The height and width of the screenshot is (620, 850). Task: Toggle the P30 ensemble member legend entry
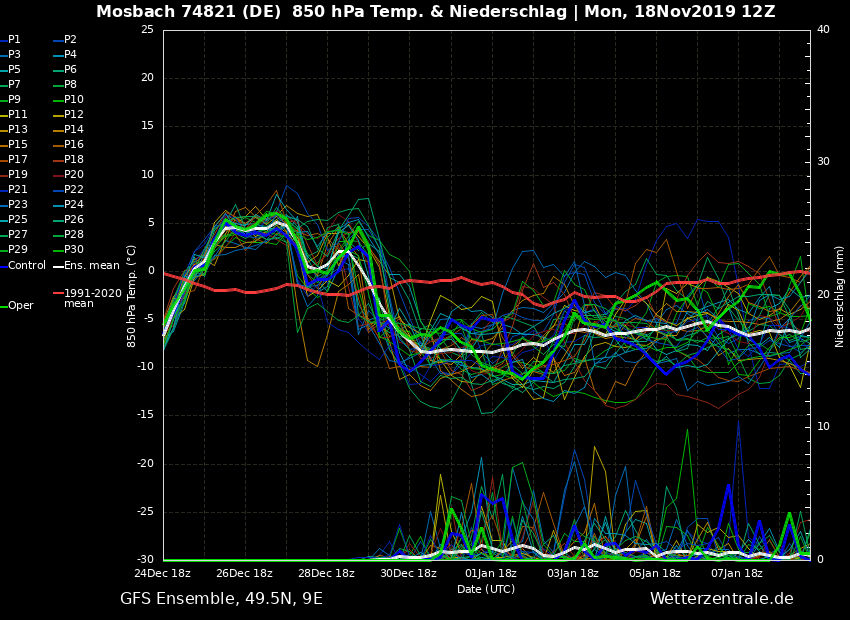[x=74, y=250]
